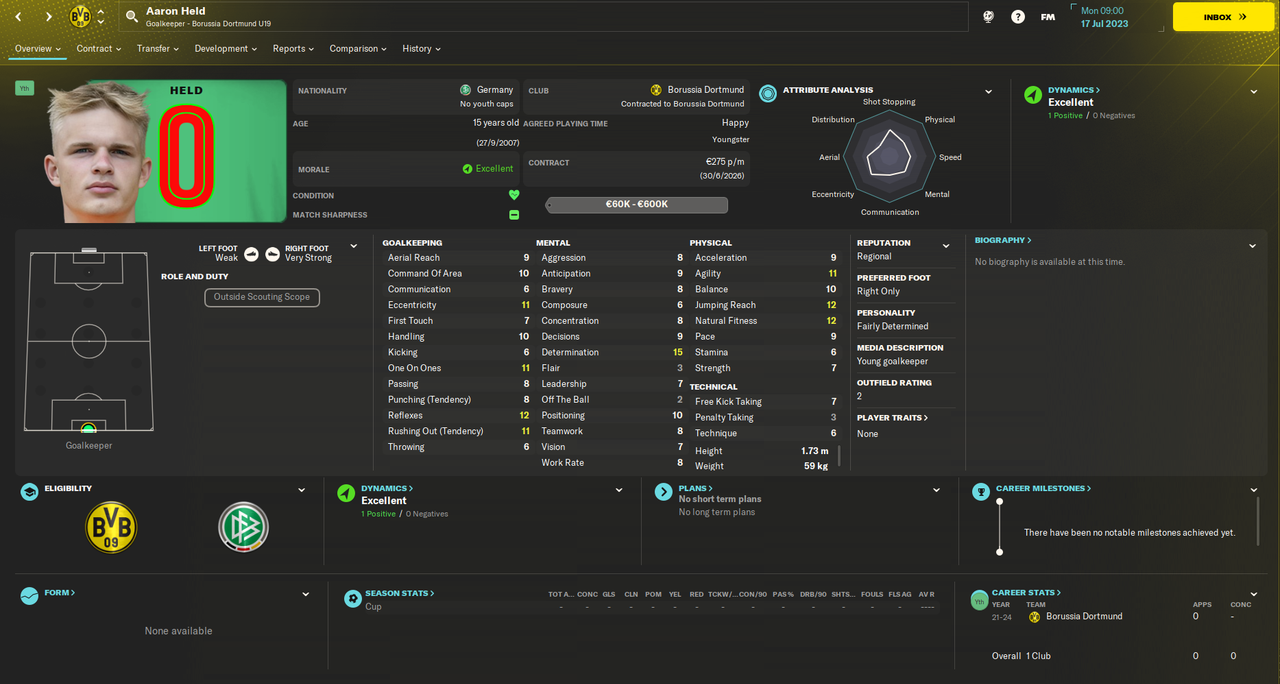Click the Form wave icon
Image resolution: width=1280 pixels, height=684 pixels.
(29, 595)
